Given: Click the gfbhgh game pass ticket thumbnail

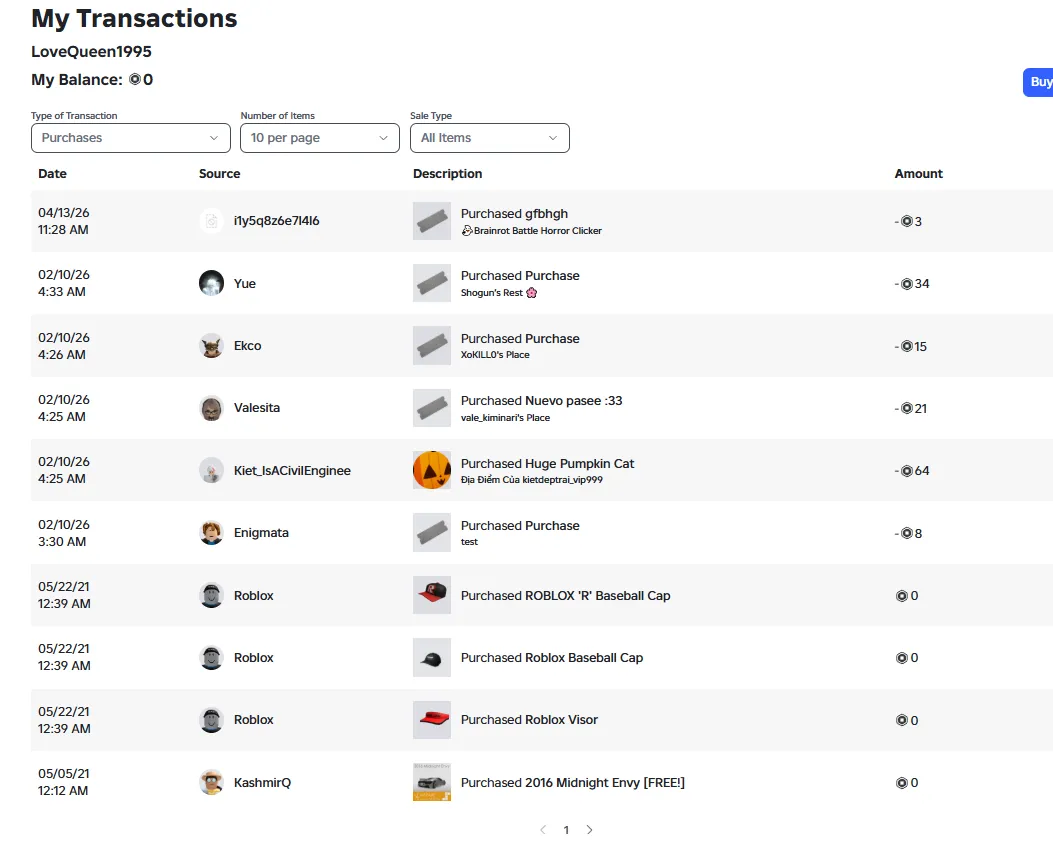Looking at the screenshot, I should point(432,221).
